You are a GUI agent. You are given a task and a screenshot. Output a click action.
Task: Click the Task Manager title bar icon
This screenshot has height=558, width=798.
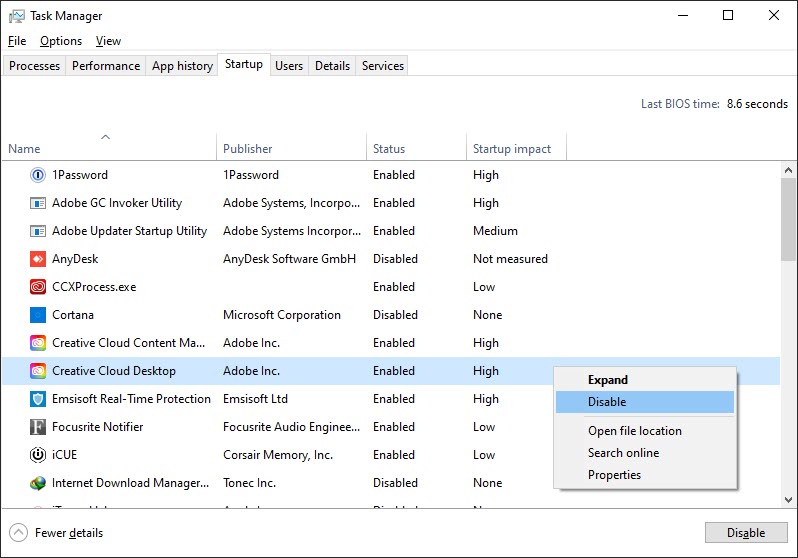(16, 16)
